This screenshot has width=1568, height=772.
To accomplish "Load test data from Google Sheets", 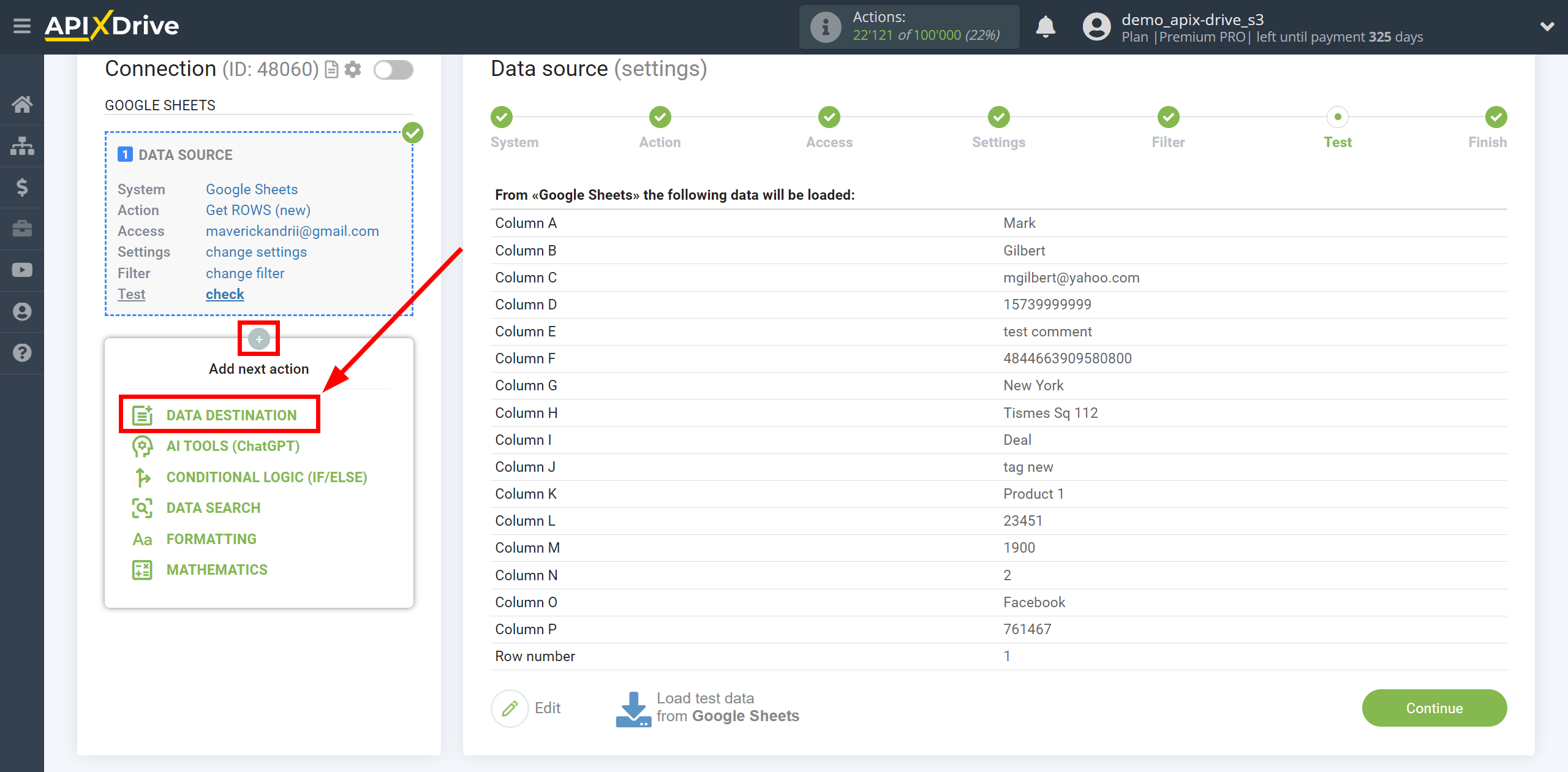I will pyautogui.click(x=707, y=708).
